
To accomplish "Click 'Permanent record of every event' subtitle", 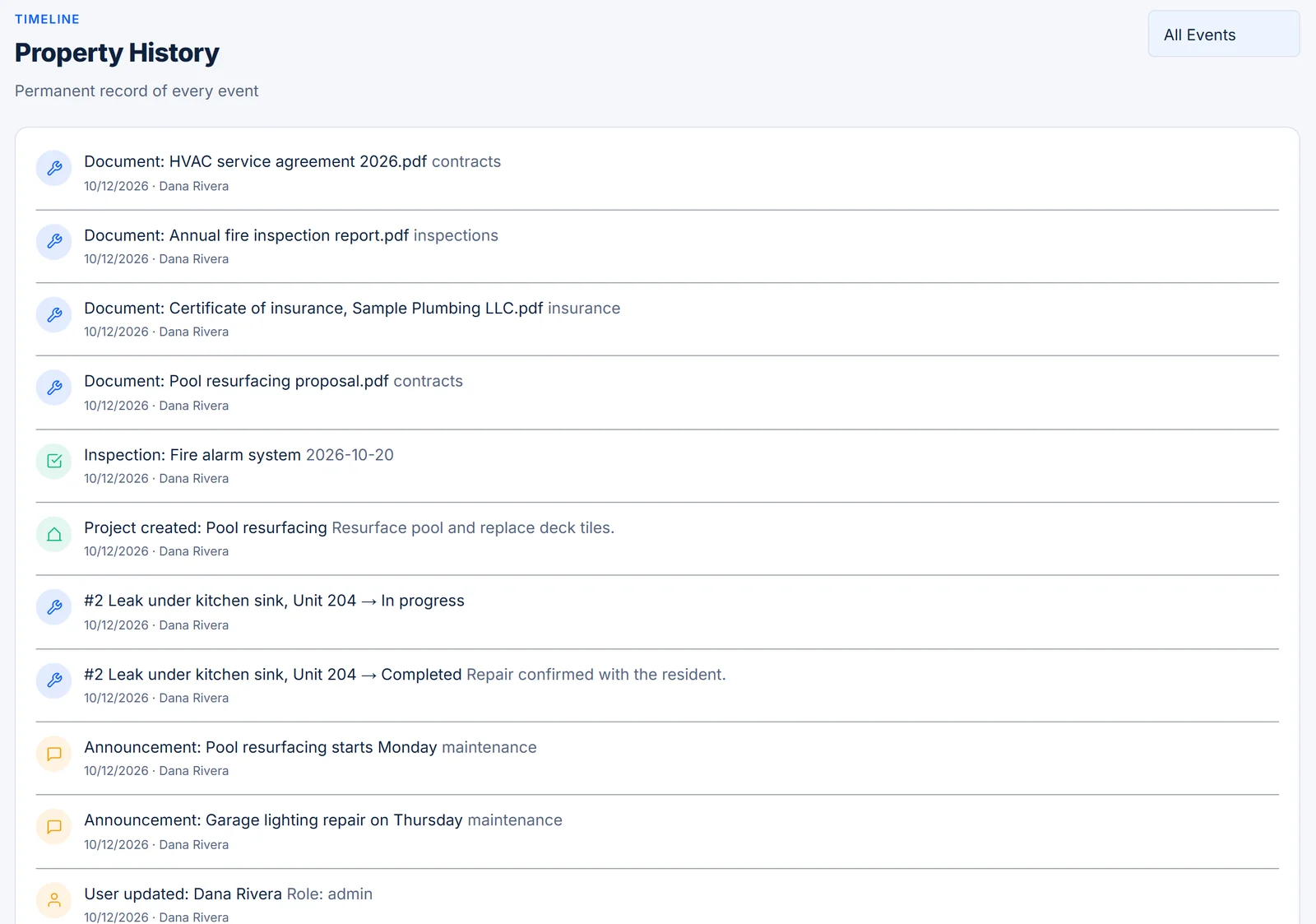I will [137, 91].
